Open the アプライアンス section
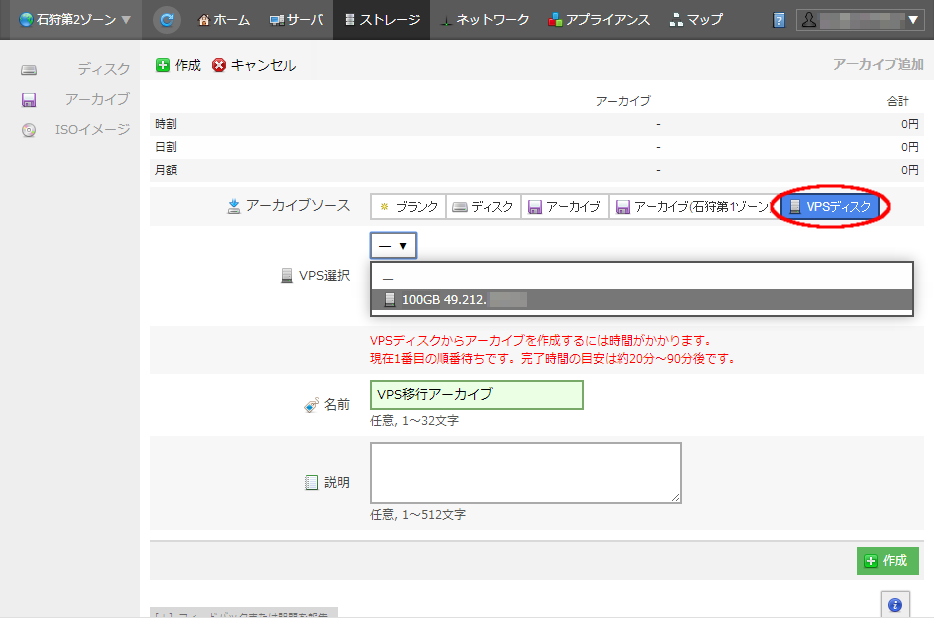The width and height of the screenshot is (934, 618). tap(599, 20)
